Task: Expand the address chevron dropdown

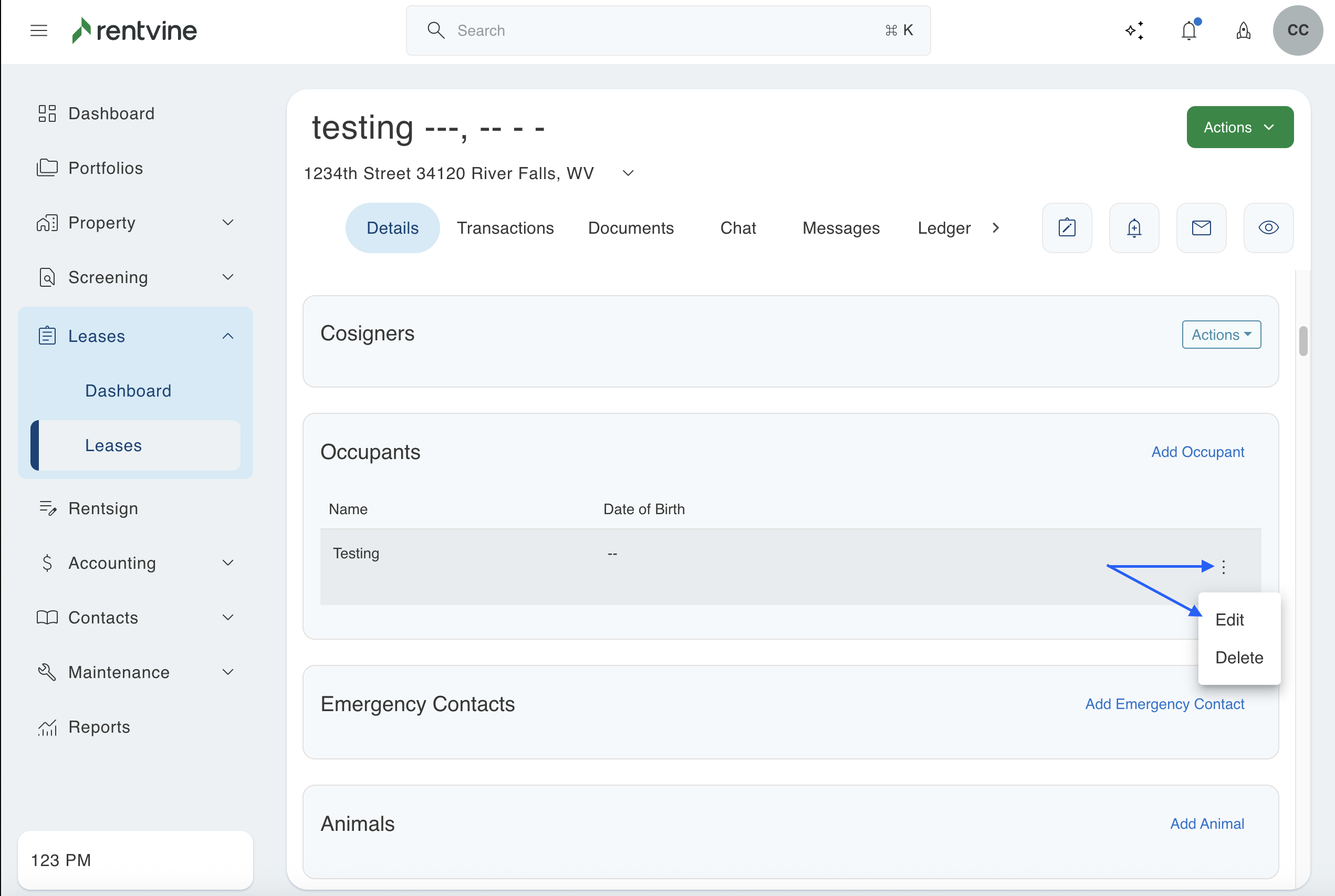Action: 628,173
